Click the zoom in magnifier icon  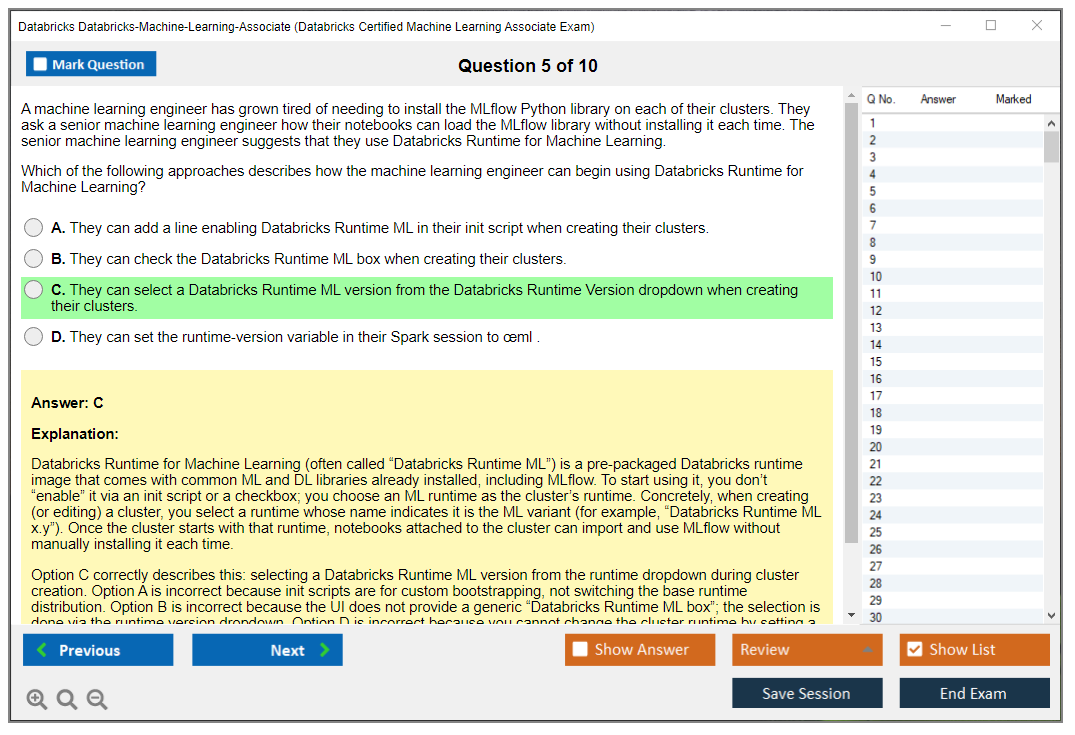click(x=37, y=699)
